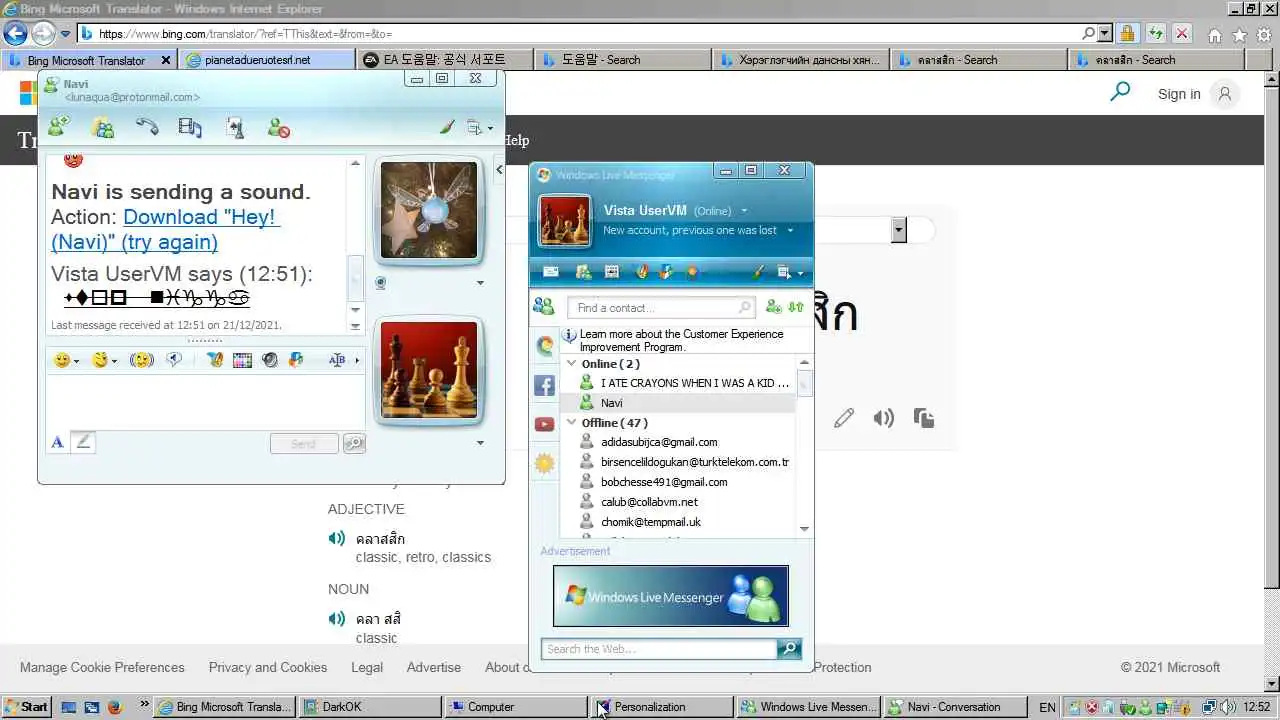This screenshot has width=1280, height=720.
Task: Click the search icon beside the Send button
Action: point(354,443)
